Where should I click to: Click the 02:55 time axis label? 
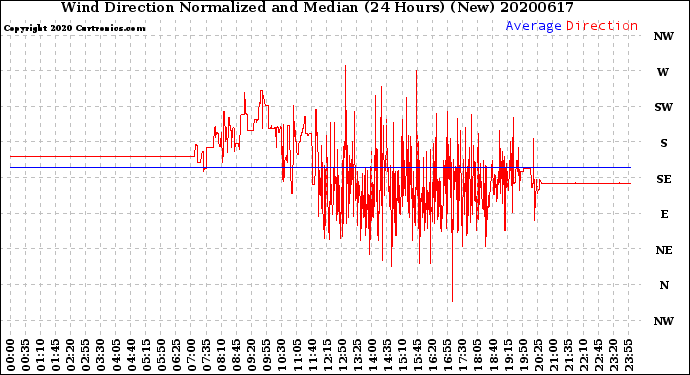(x=86, y=355)
